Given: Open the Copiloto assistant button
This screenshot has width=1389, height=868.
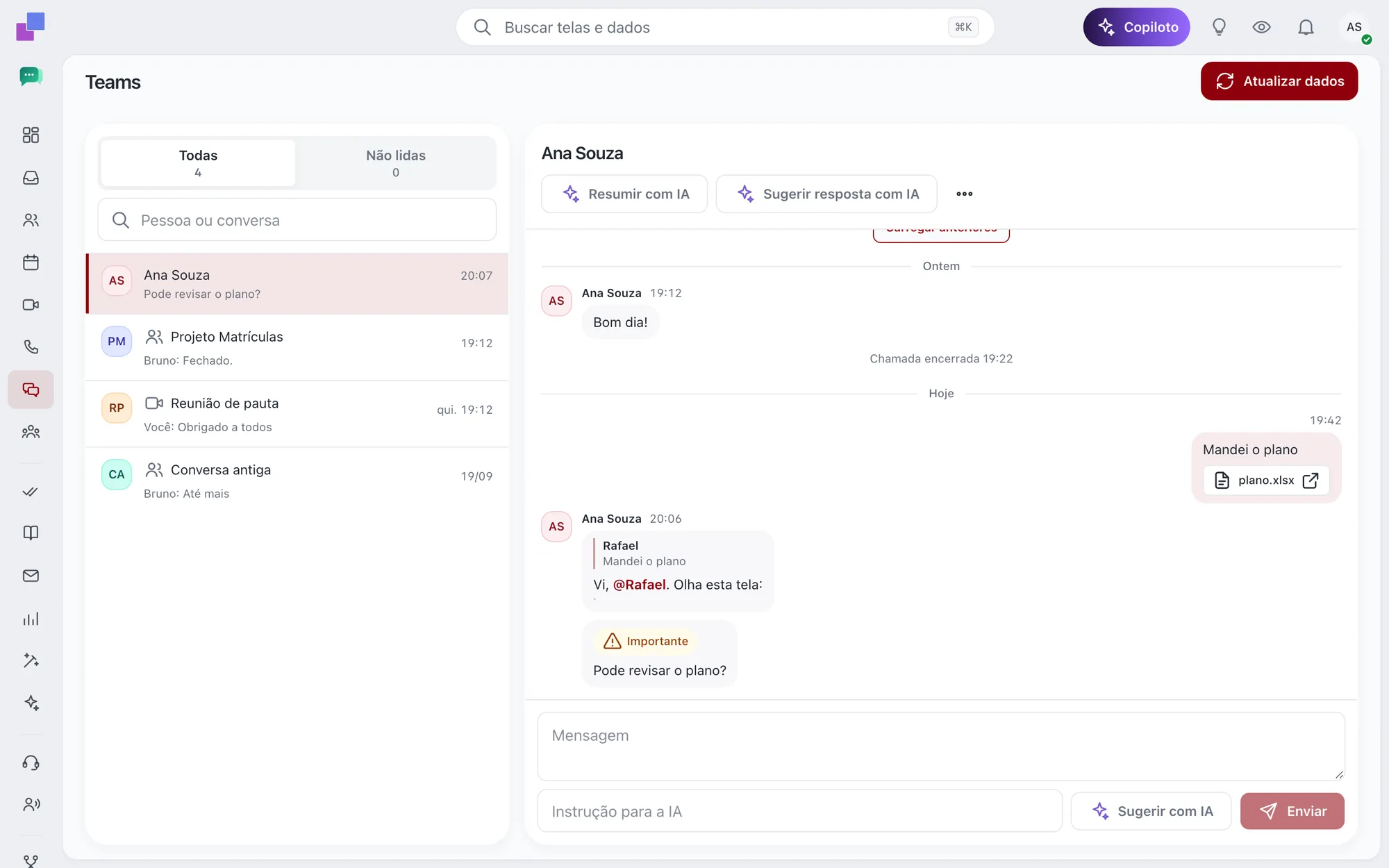Looking at the screenshot, I should 1137,27.
